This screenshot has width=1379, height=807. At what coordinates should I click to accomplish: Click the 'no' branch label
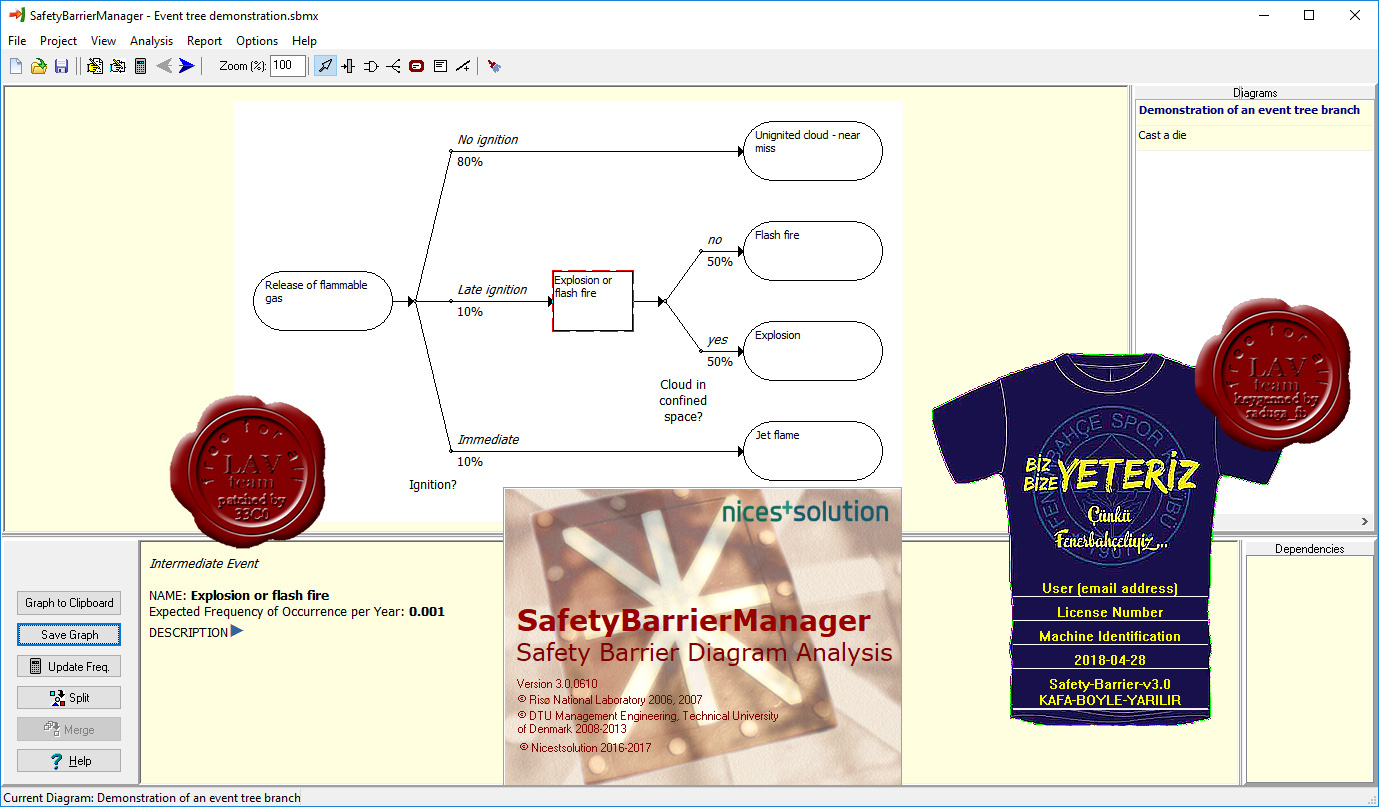coord(714,240)
